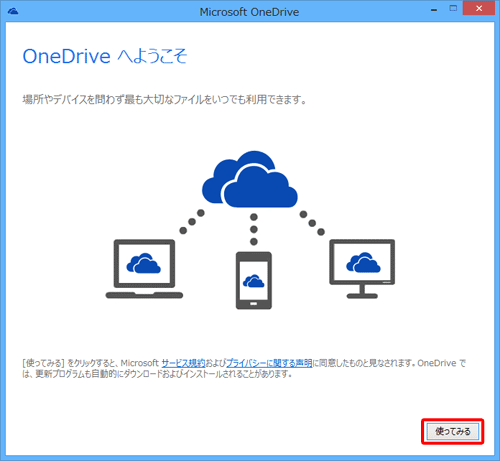This screenshot has height=461, width=500.
Task: Click the 使ってみる button
Action: coord(453,431)
